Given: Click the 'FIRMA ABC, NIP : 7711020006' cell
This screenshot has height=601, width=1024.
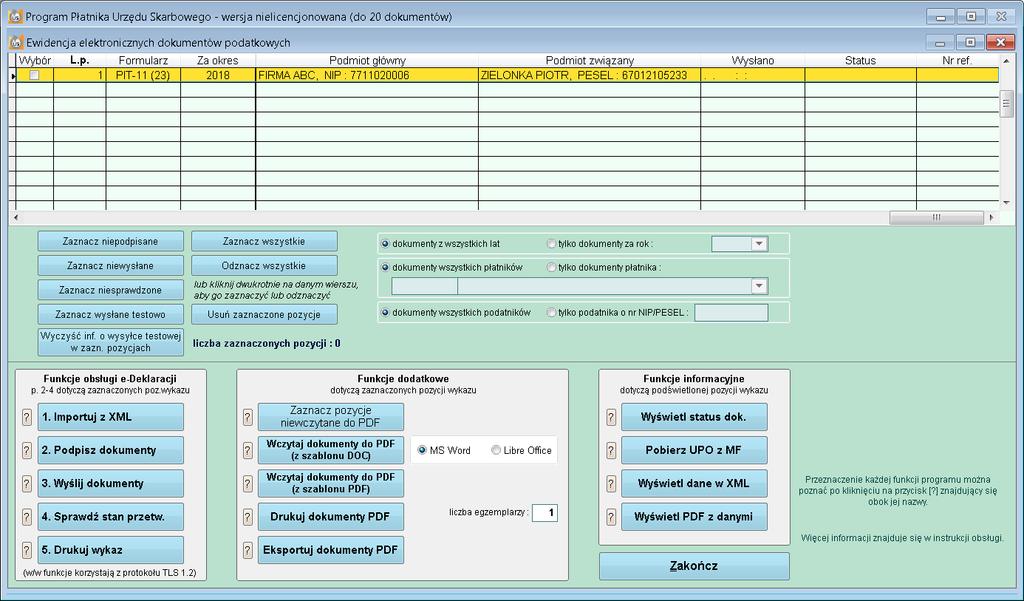Looking at the screenshot, I should tap(367, 75).
